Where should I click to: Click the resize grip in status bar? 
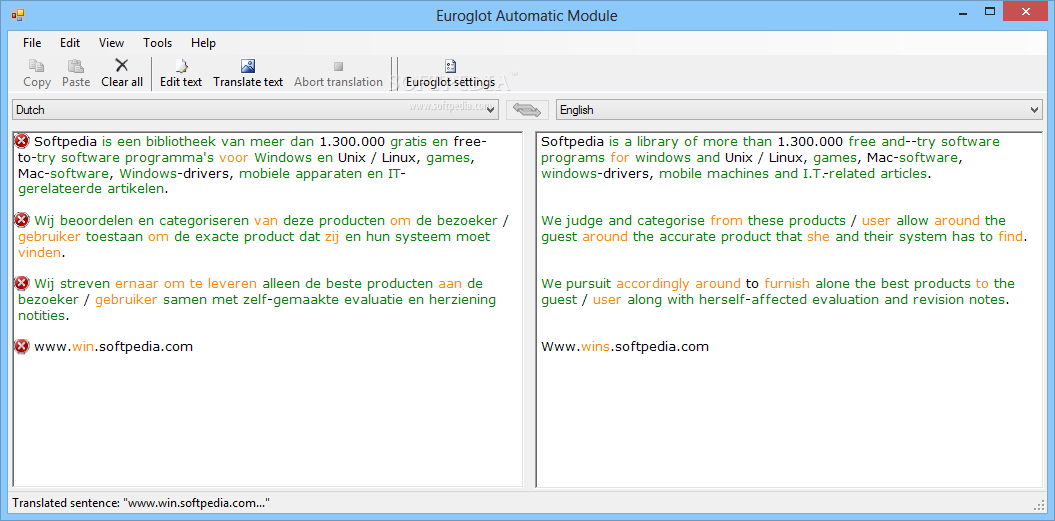point(1038,504)
